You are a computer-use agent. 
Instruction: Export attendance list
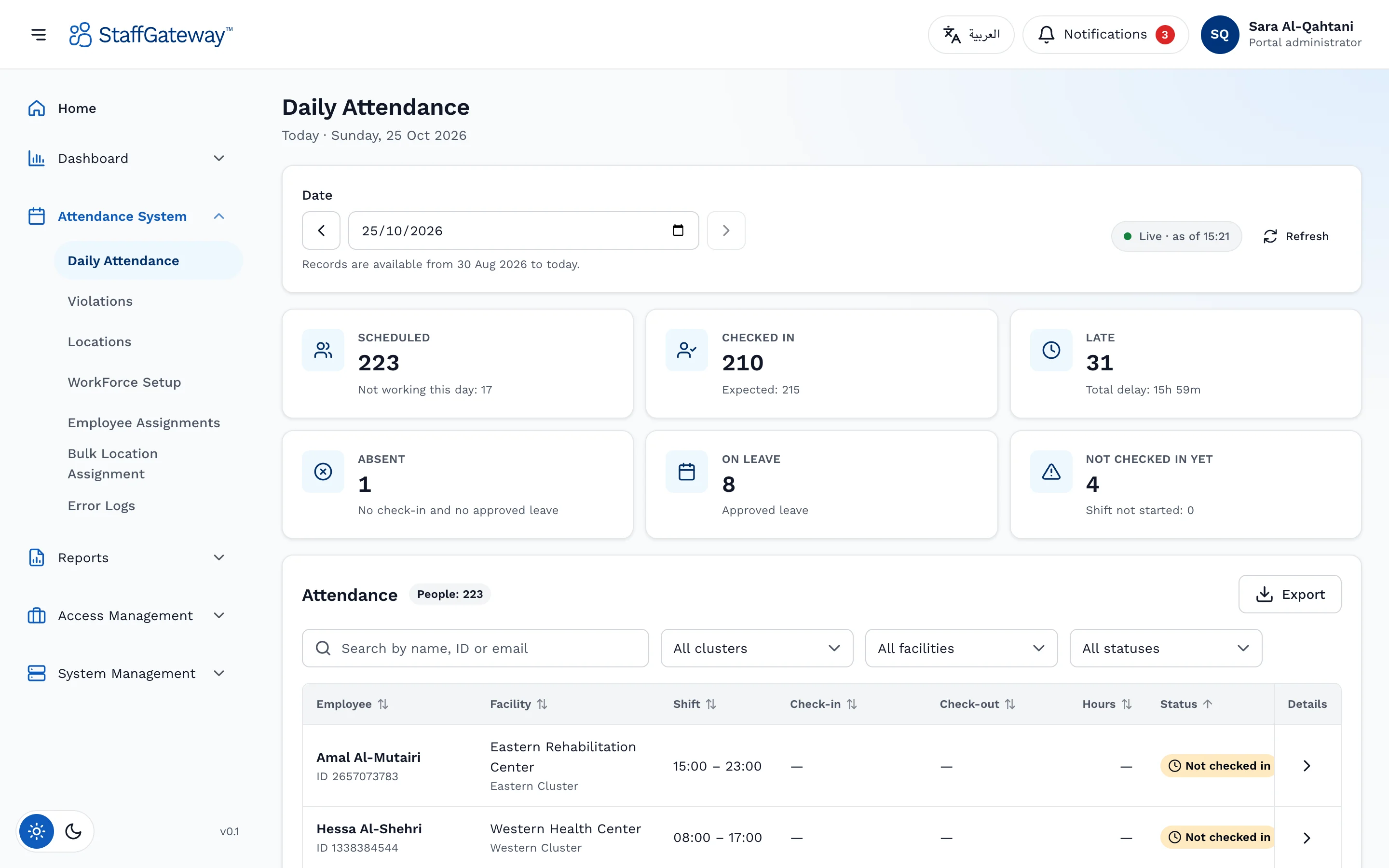[1290, 594]
